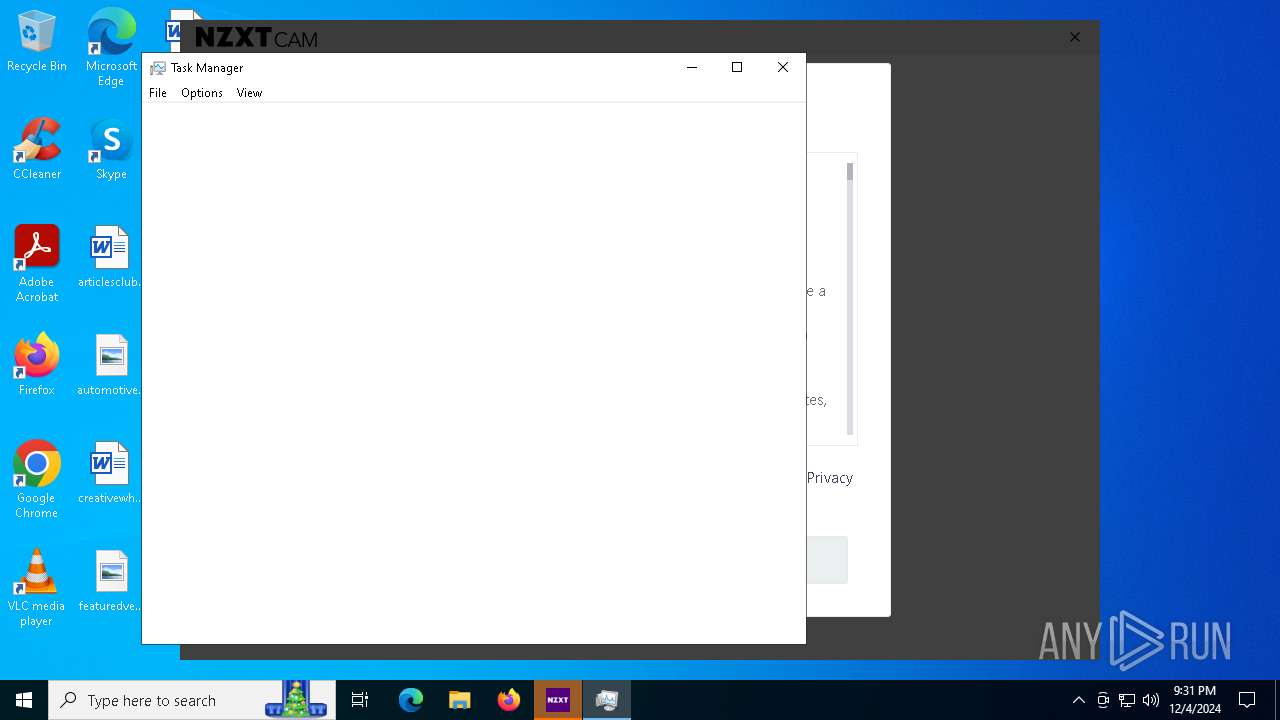Select featuredve image file icon

(x=110, y=581)
